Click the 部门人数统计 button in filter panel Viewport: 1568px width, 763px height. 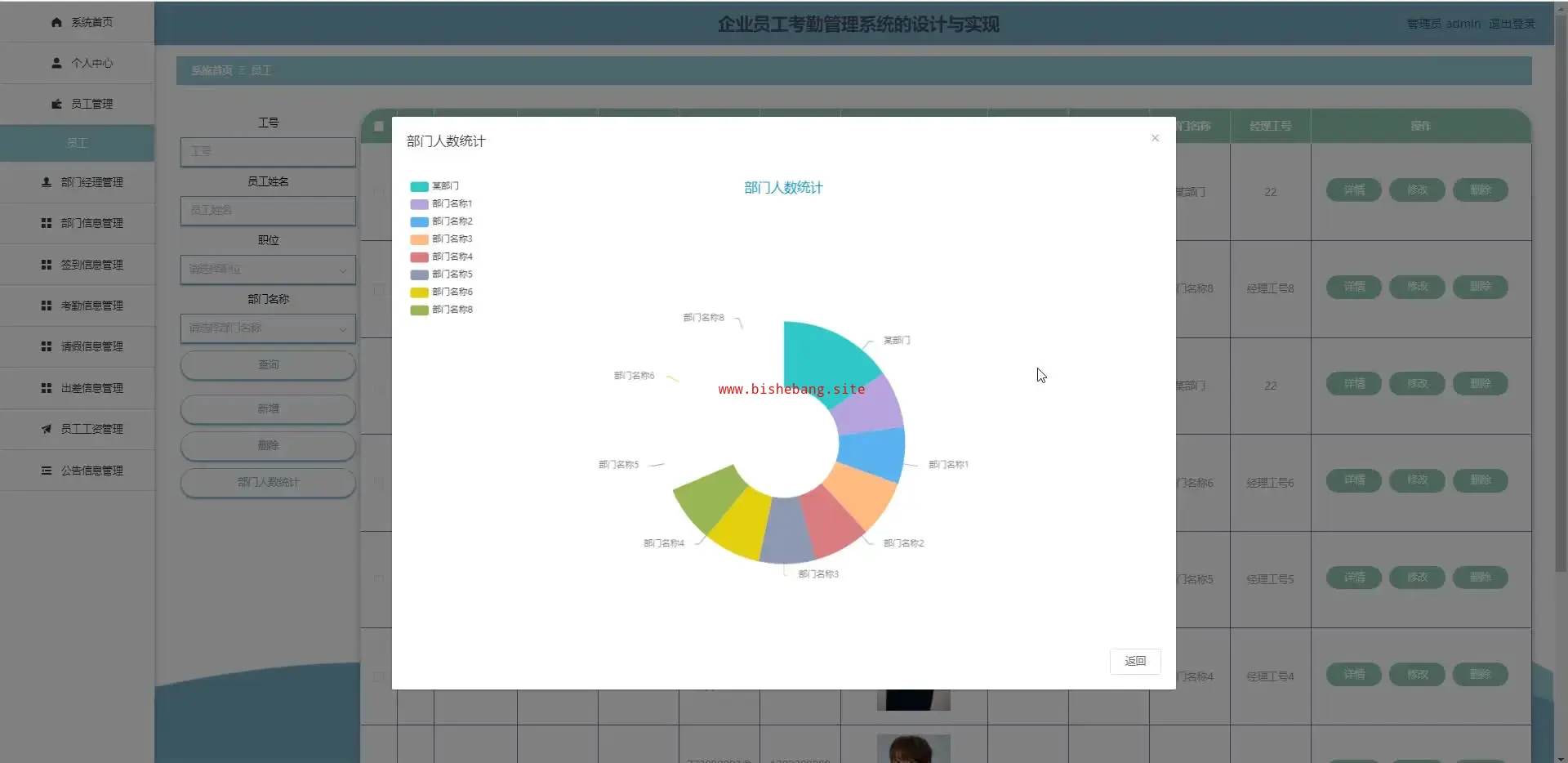pyautogui.click(x=268, y=483)
